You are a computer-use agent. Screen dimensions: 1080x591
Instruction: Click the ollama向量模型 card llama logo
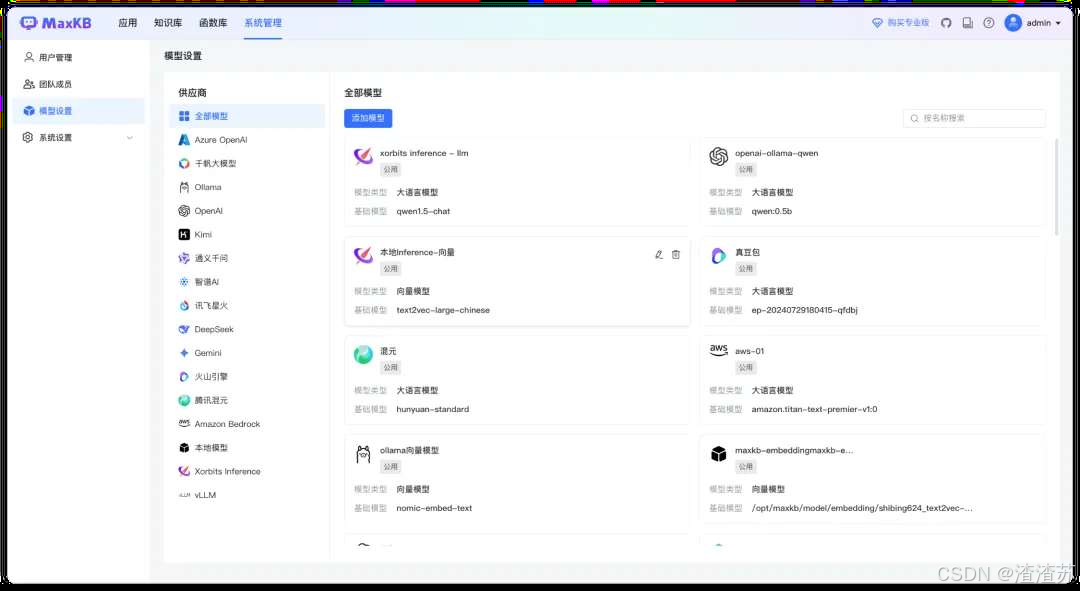tap(363, 454)
